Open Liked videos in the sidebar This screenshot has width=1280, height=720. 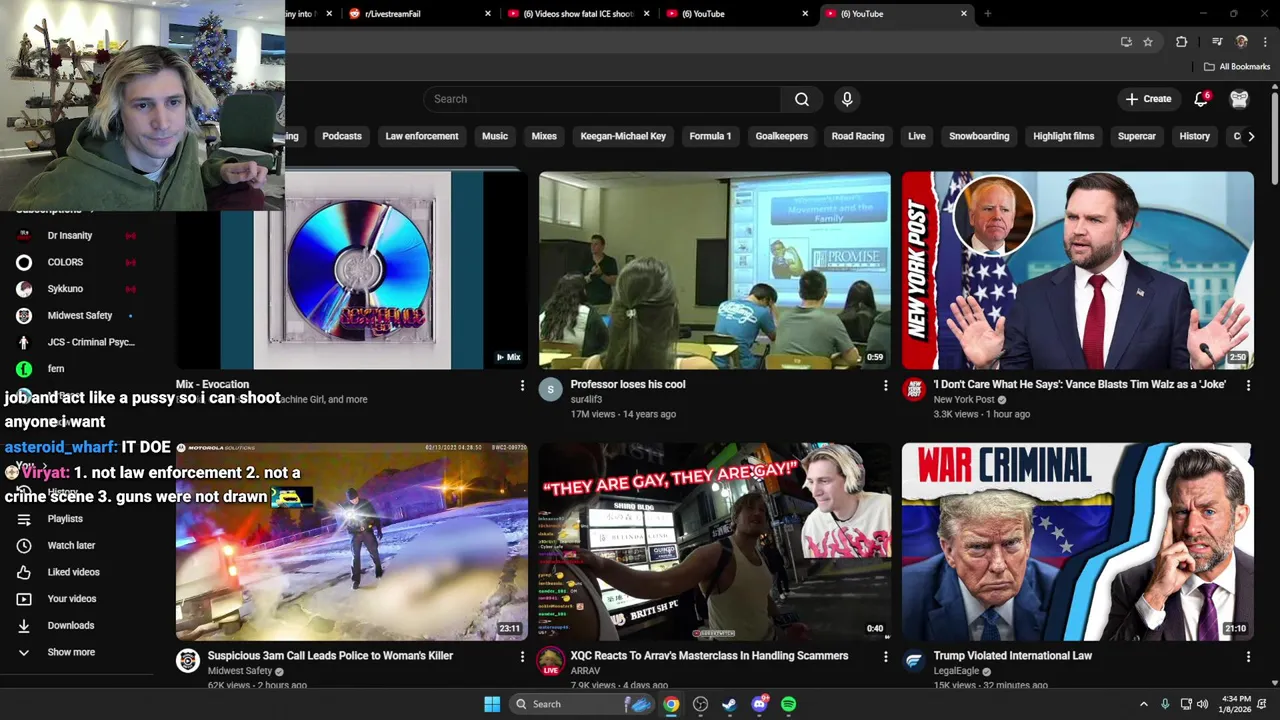tap(73, 572)
